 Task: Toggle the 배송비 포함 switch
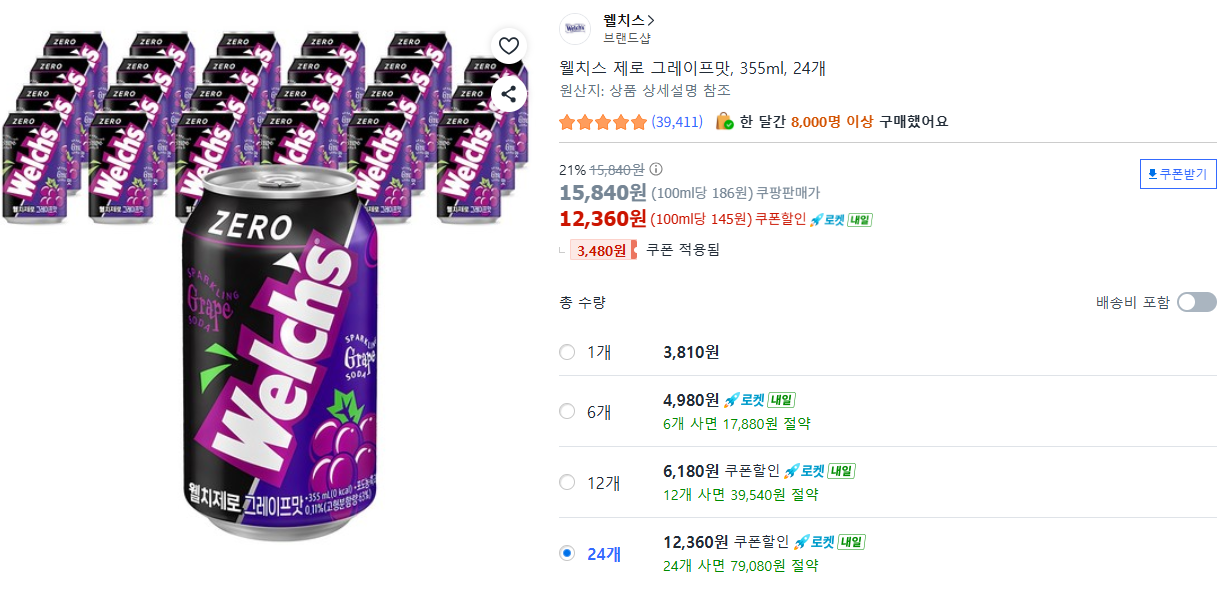(1196, 302)
